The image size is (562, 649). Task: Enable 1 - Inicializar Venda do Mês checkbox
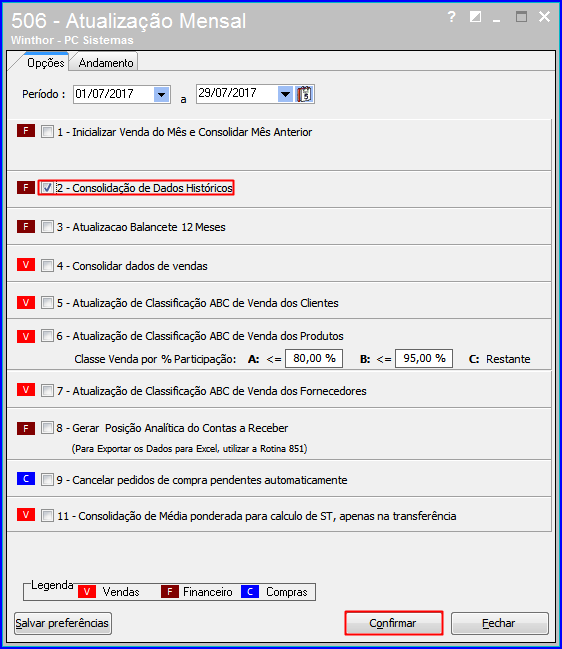(x=47, y=132)
